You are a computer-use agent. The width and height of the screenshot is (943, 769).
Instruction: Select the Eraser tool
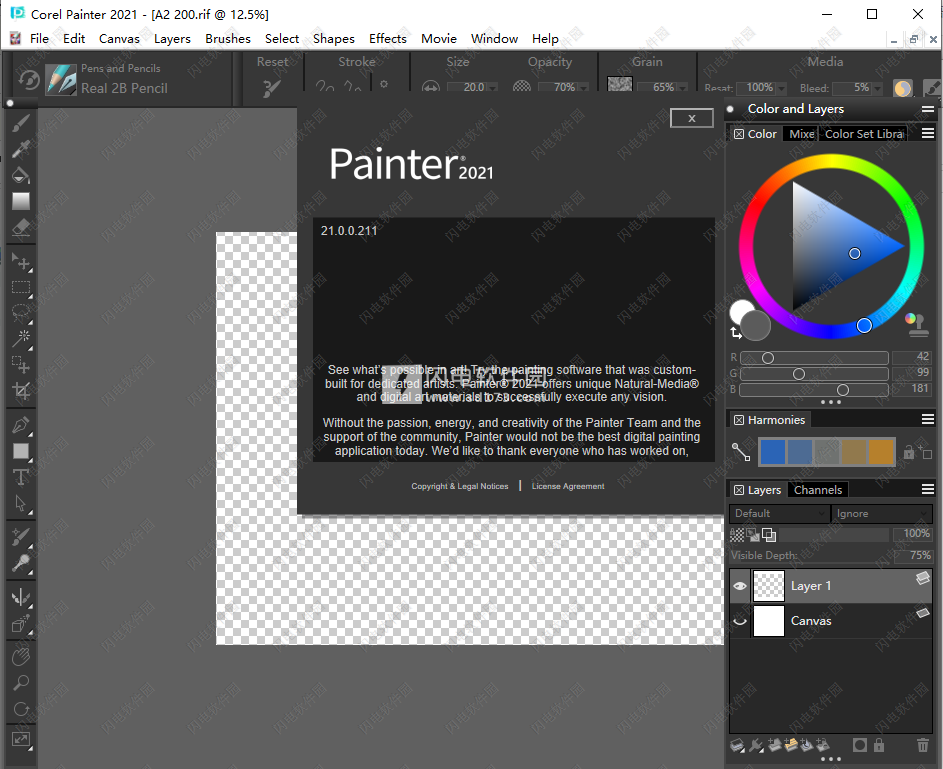20,227
